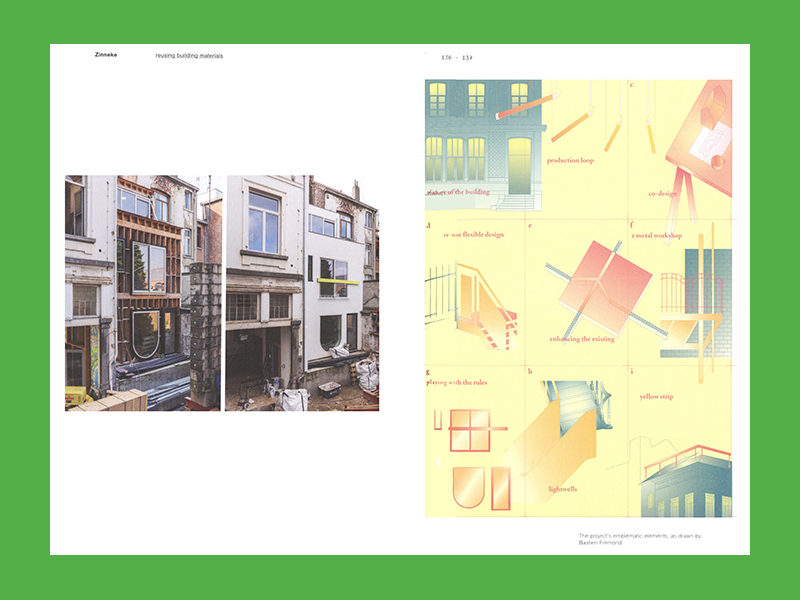Click the blue building facade illustration
The image size is (800, 600).
coord(483,140)
